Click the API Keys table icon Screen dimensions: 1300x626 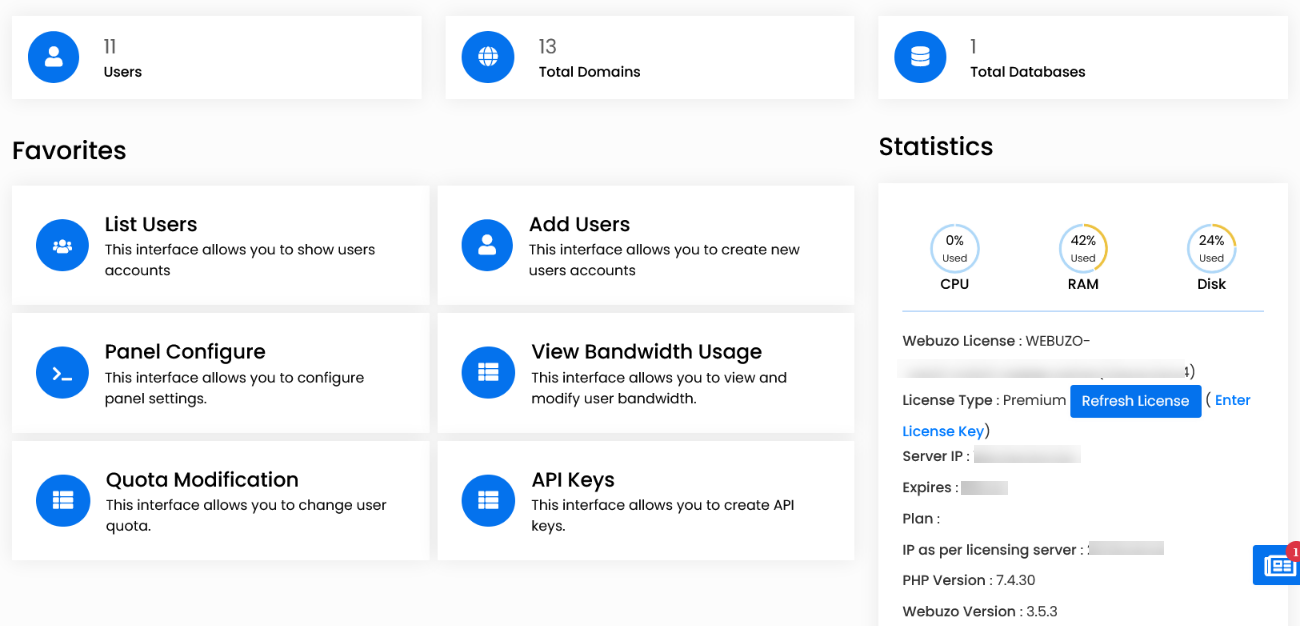point(487,500)
